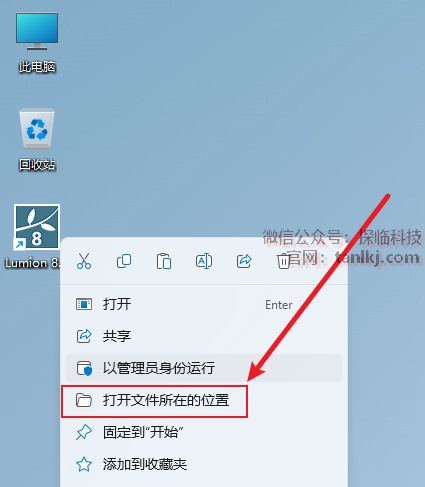Select the 此电脑 computer desktop icon
425x487 pixels.
point(37,43)
